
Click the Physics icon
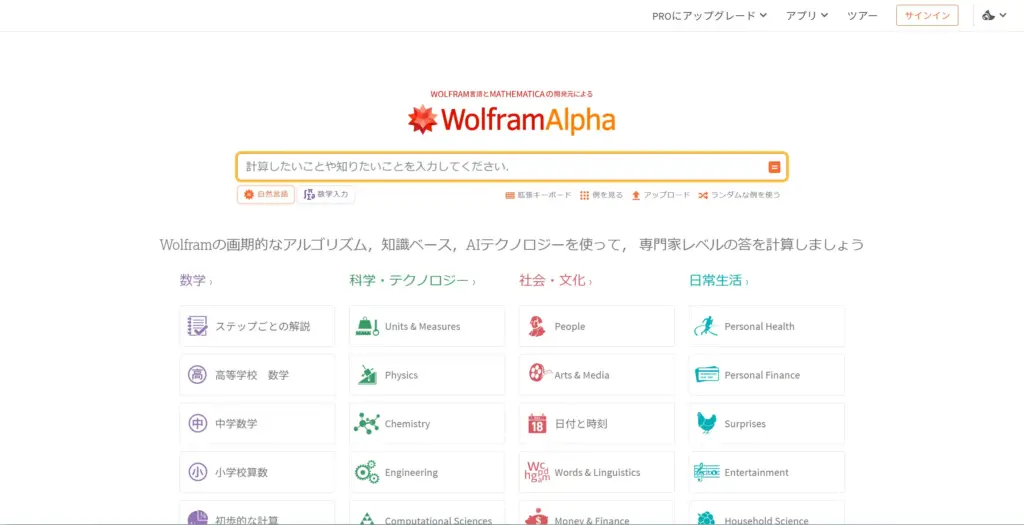(368, 375)
